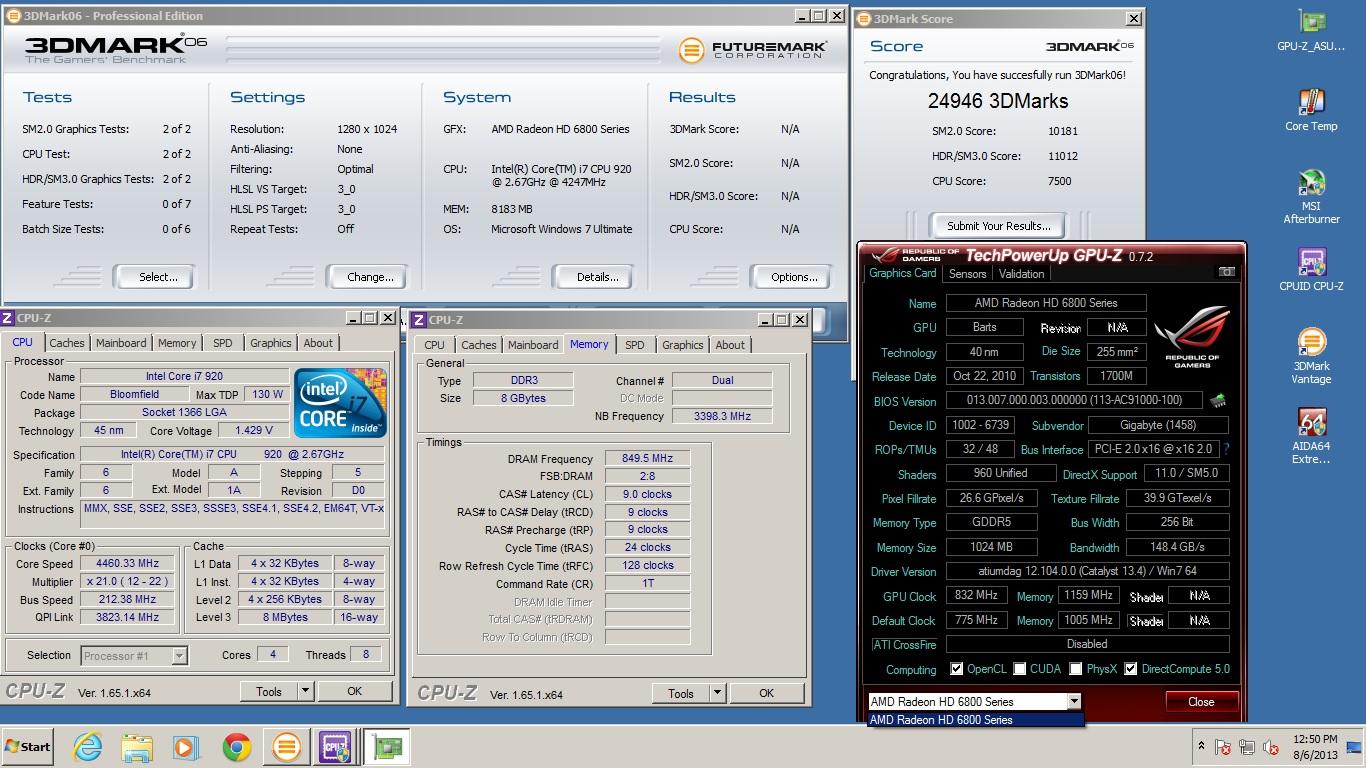The height and width of the screenshot is (768, 1366).
Task: Click the Futuremark Corporation logo
Action: pos(753,50)
